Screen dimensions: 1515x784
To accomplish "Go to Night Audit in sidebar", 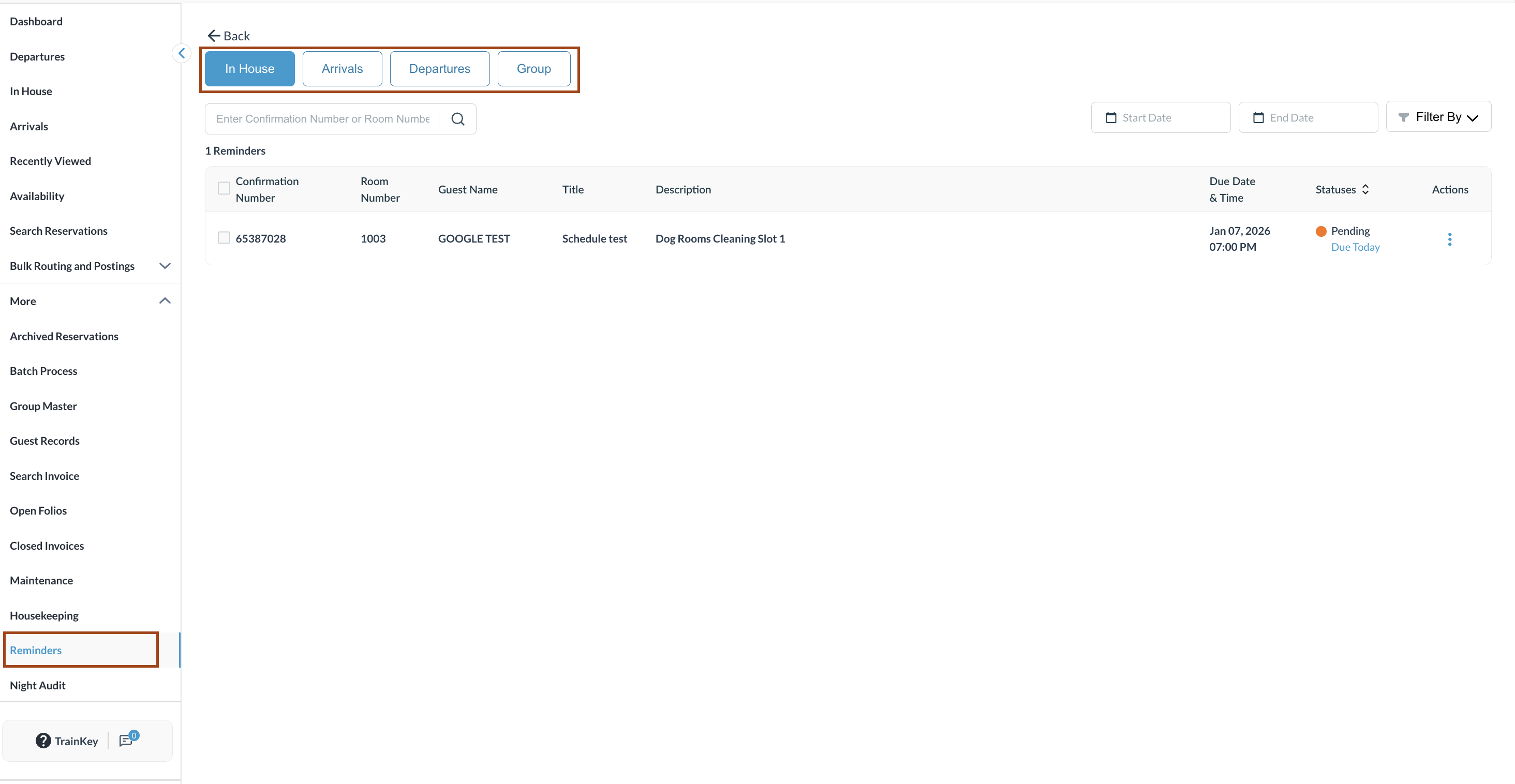I will [38, 685].
